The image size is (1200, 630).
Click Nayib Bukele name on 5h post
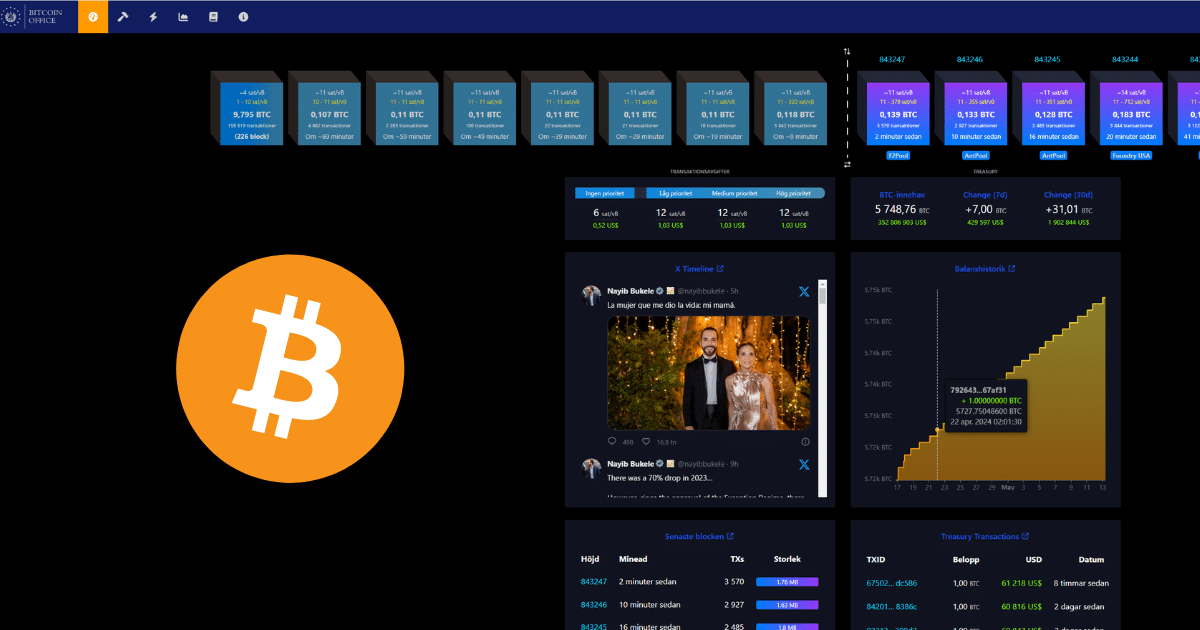pyautogui.click(x=630, y=291)
